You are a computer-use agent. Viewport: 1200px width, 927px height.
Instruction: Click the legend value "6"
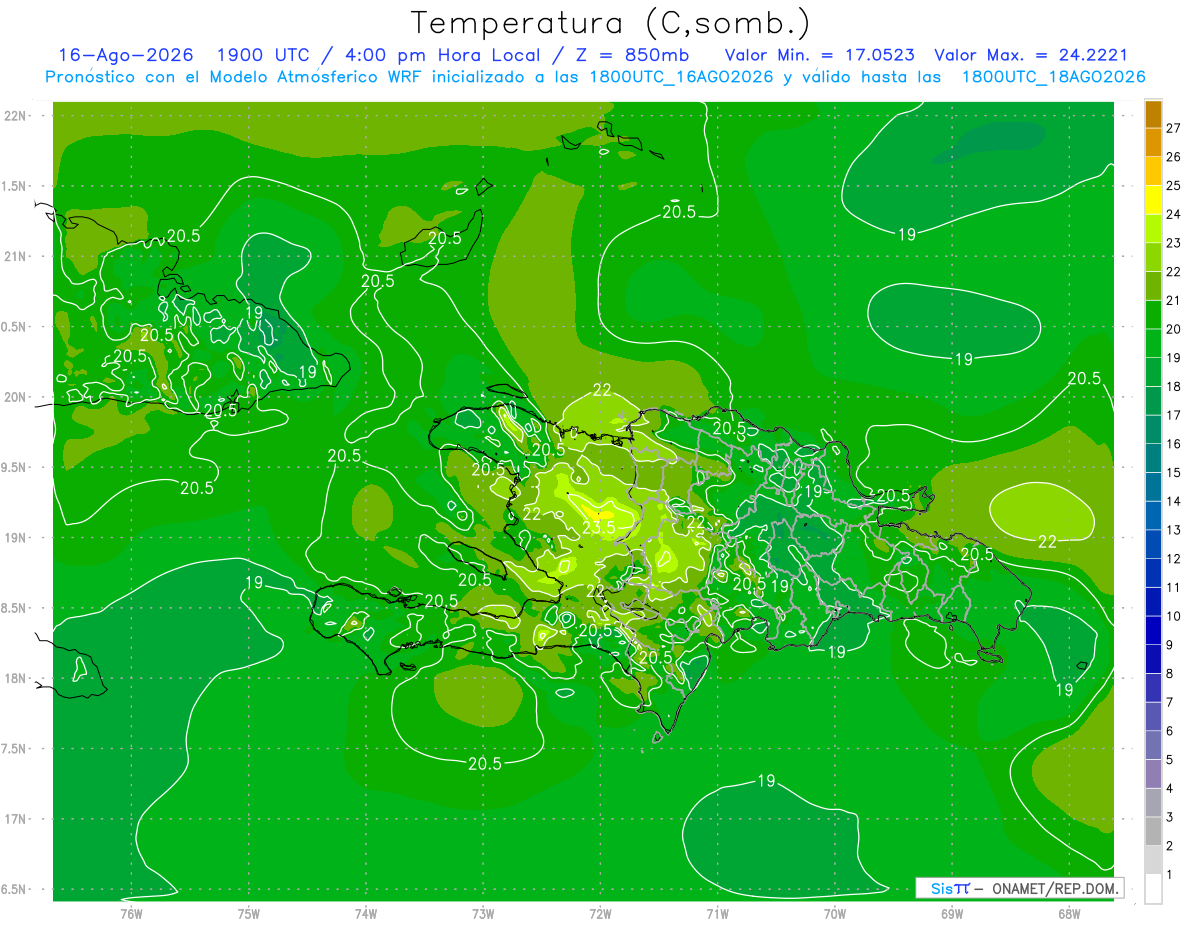[1169, 731]
